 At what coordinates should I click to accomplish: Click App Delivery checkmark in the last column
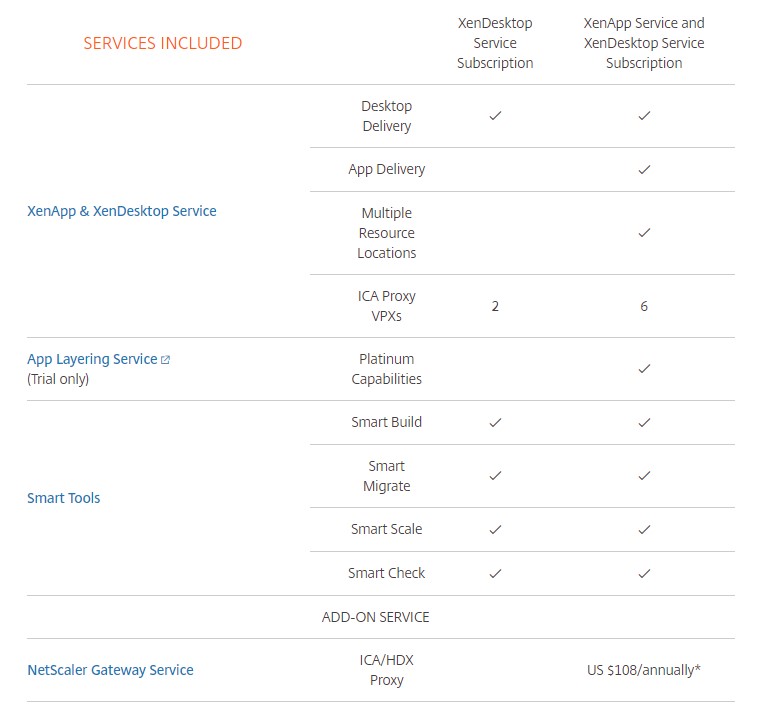(644, 170)
